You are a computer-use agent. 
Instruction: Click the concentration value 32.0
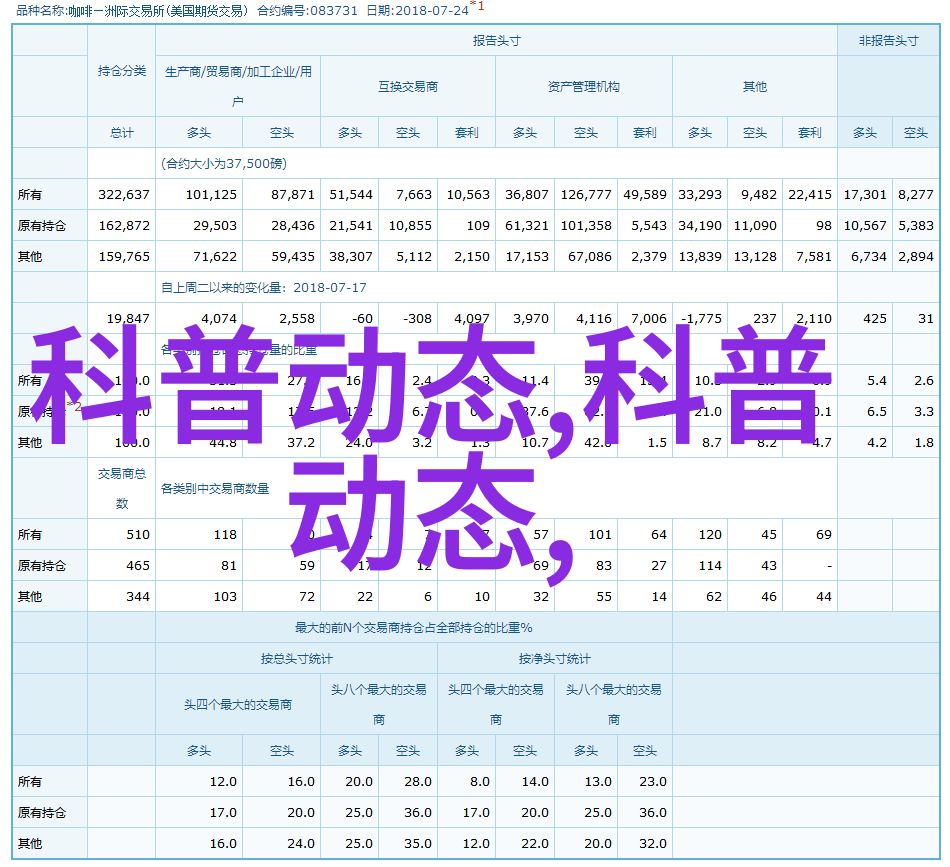(x=653, y=843)
